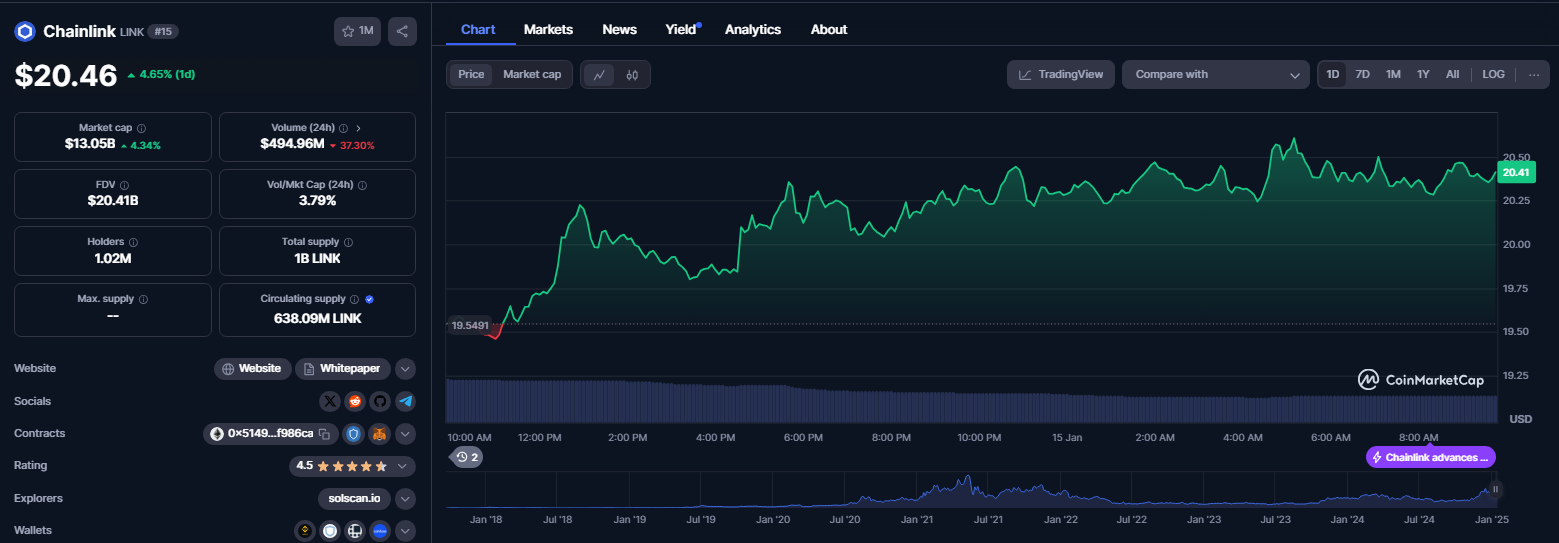The image size is (1559, 543).
Task: Open Chainlink's GitHub social link
Action: tap(380, 401)
